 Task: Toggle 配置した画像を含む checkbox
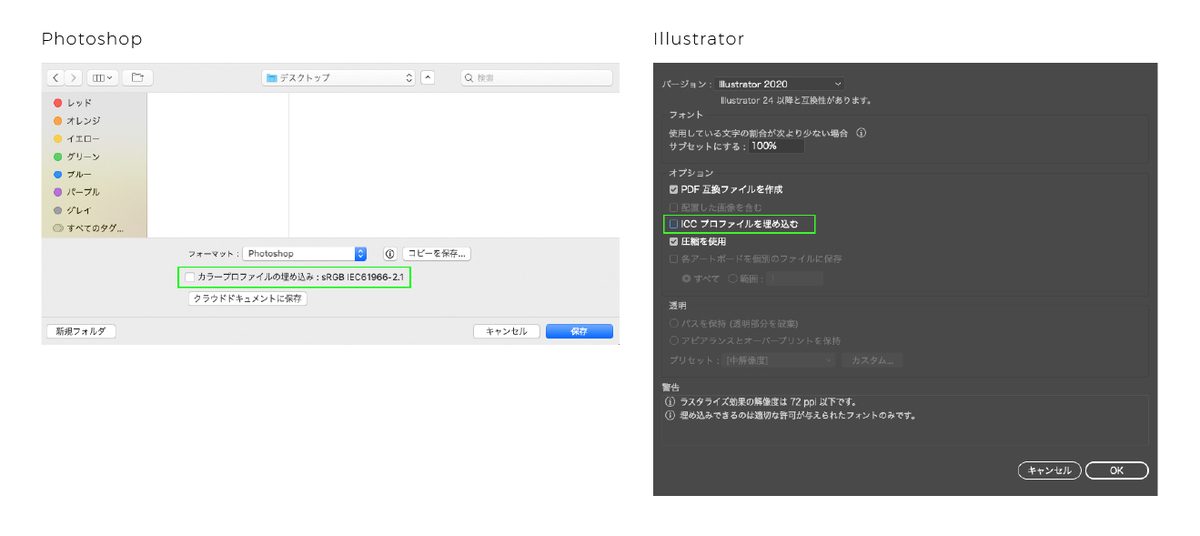click(x=674, y=207)
